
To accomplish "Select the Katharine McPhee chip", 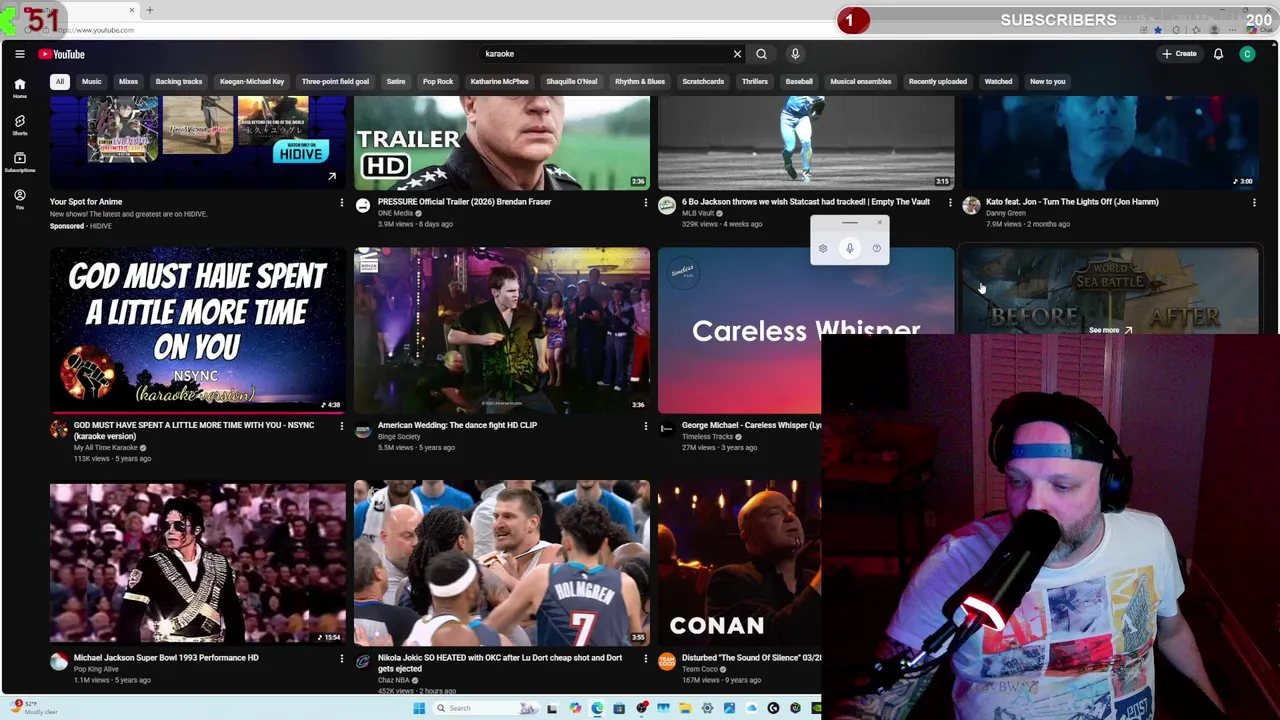I will pyautogui.click(x=499, y=81).
